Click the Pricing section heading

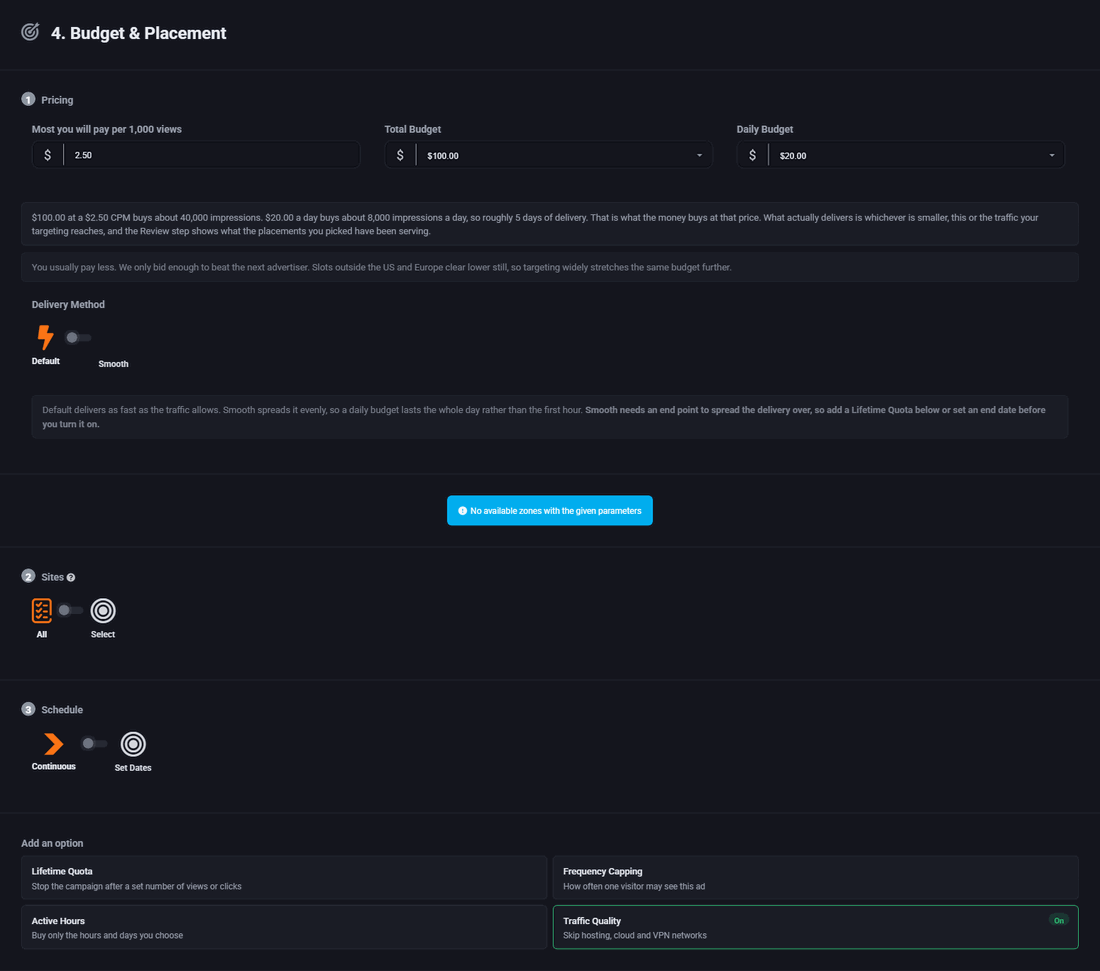[x=58, y=100]
